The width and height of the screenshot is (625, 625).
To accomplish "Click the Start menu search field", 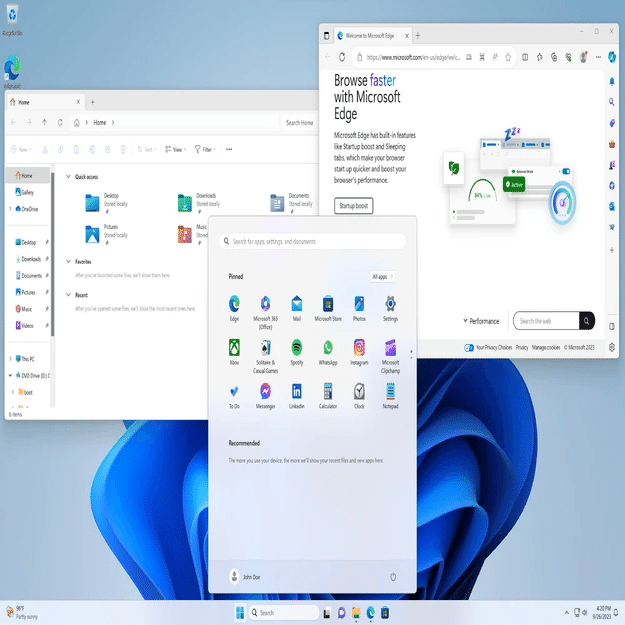I will tap(312, 241).
